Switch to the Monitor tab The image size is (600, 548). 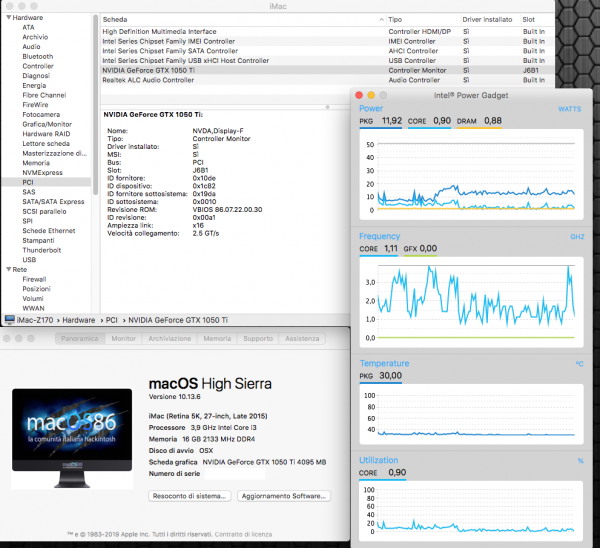point(124,339)
